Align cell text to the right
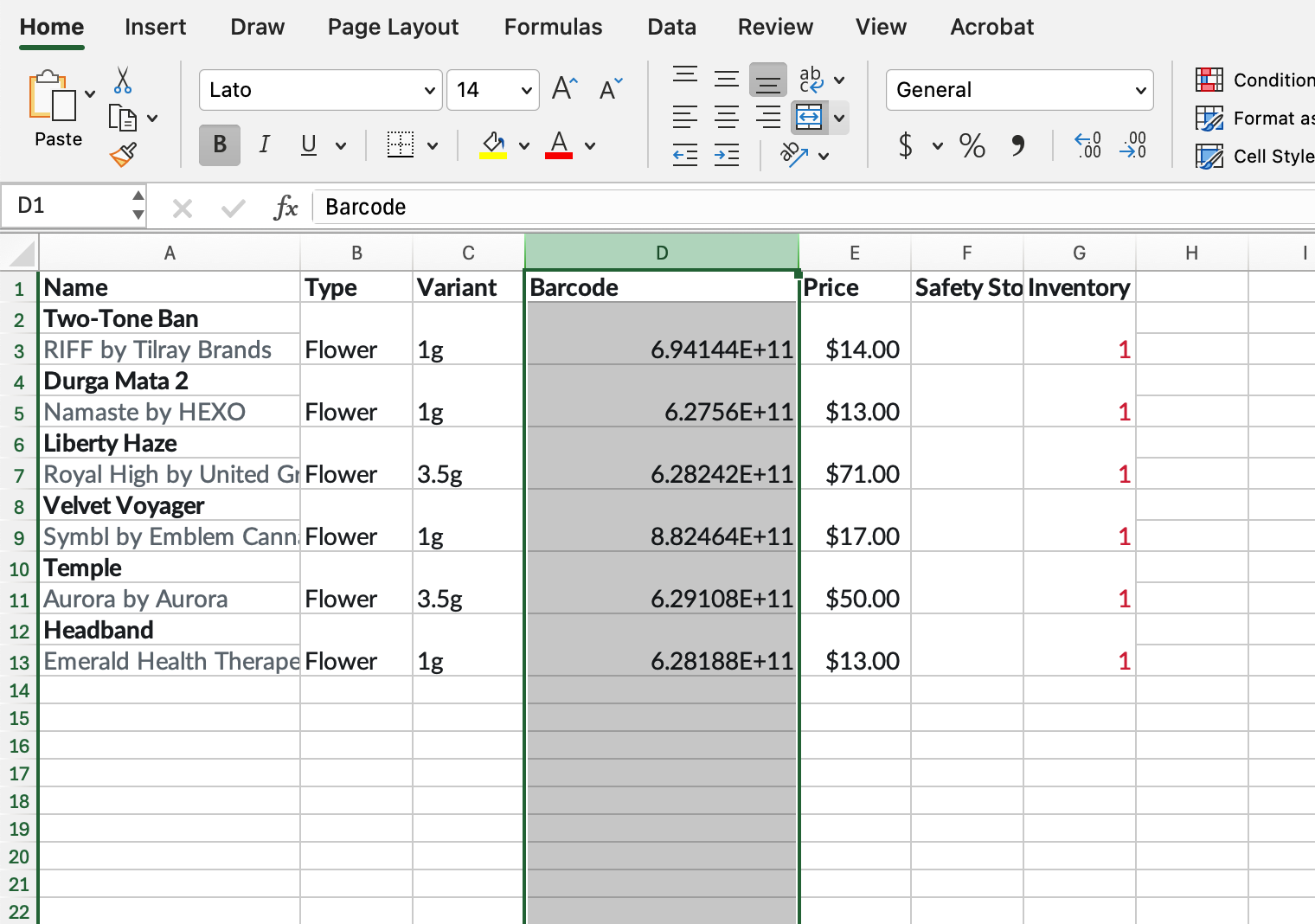 pos(768,117)
